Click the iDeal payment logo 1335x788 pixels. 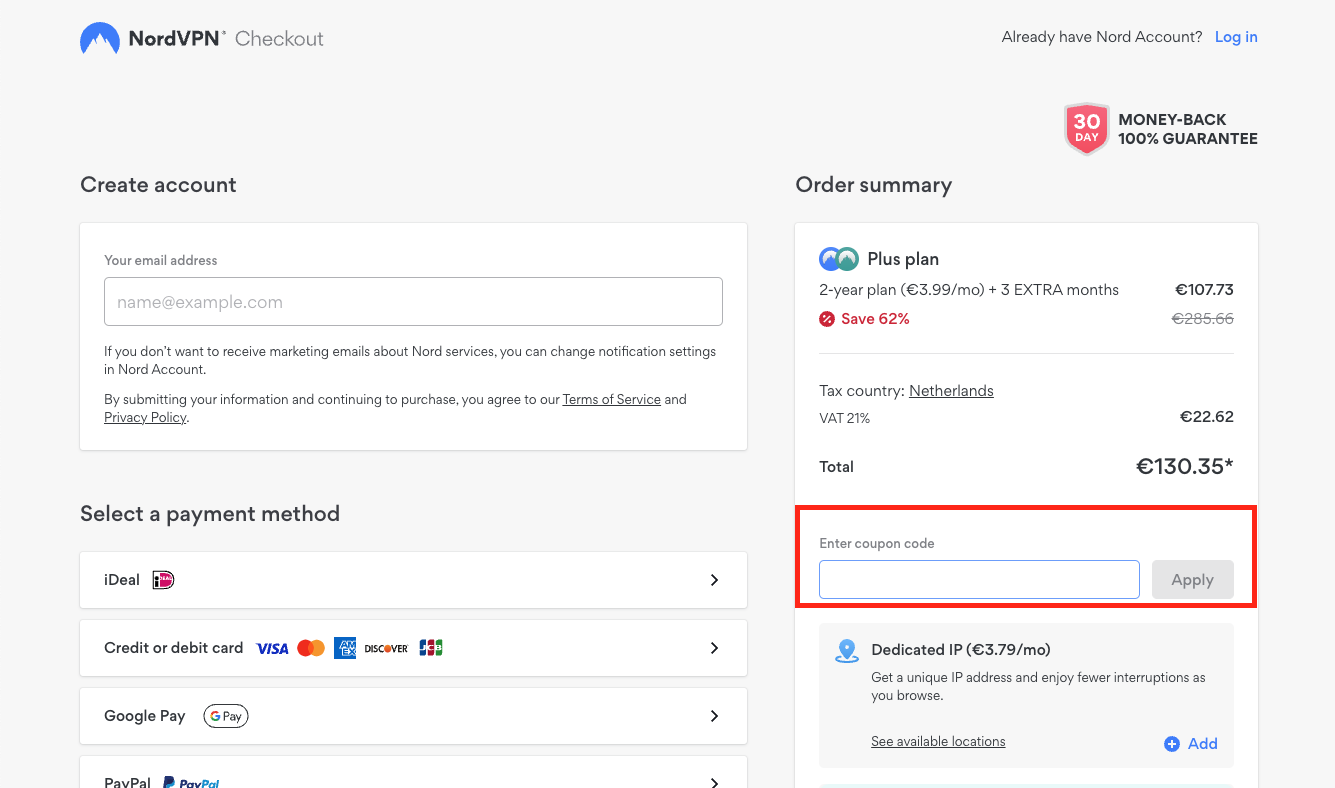163,580
